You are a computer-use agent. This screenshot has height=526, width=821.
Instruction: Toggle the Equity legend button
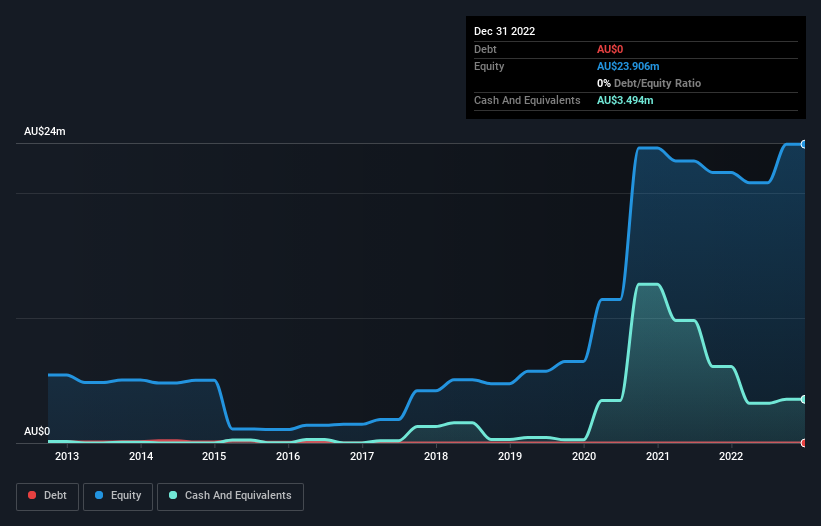[118, 496]
